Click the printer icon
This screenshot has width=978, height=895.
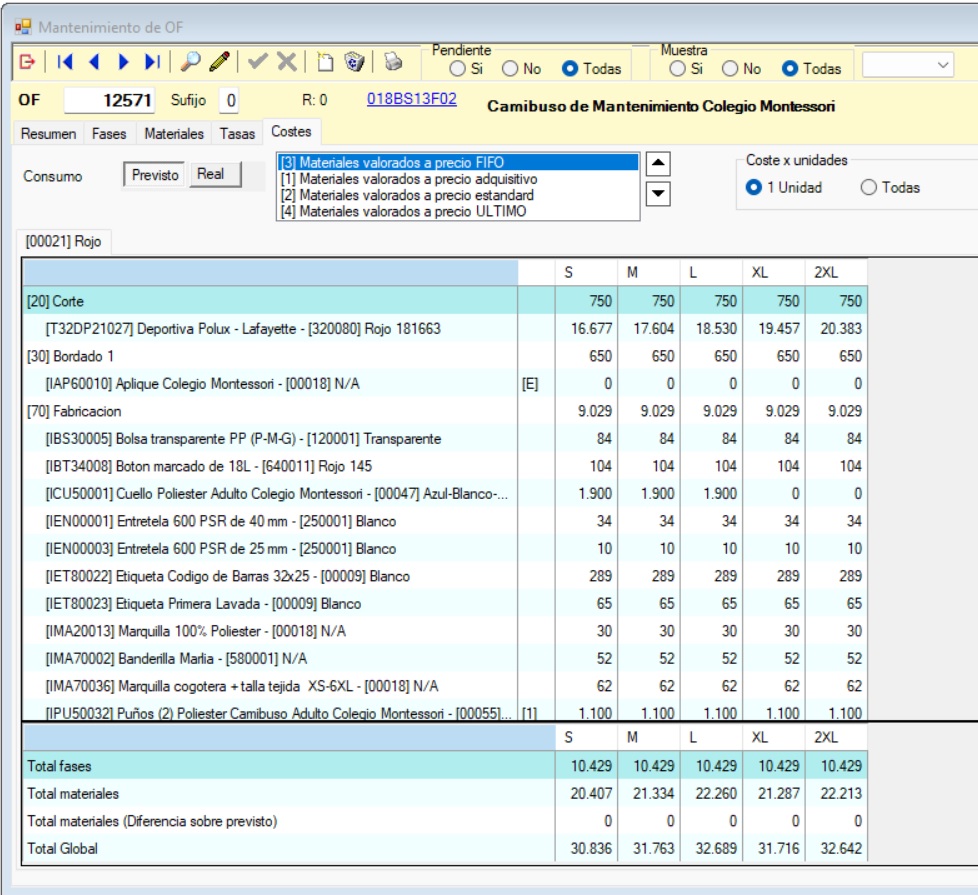point(394,63)
